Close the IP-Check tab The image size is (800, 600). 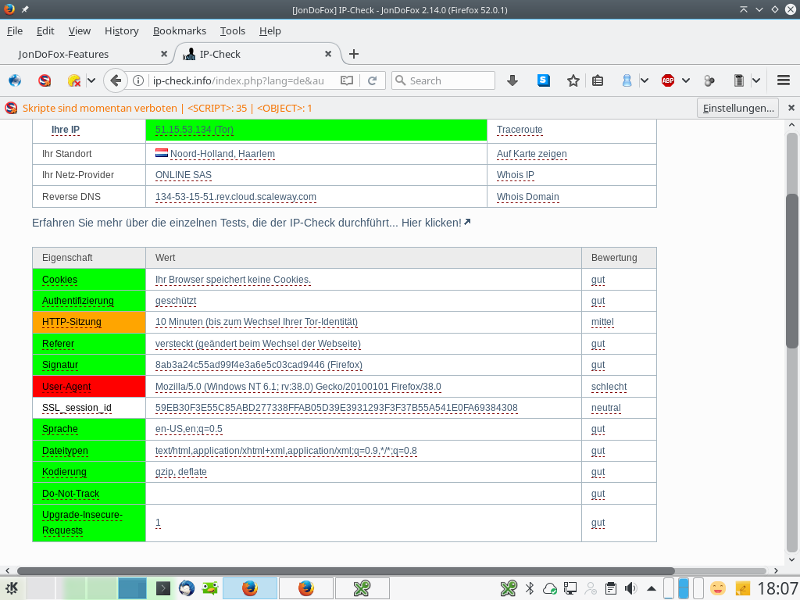coord(328,54)
